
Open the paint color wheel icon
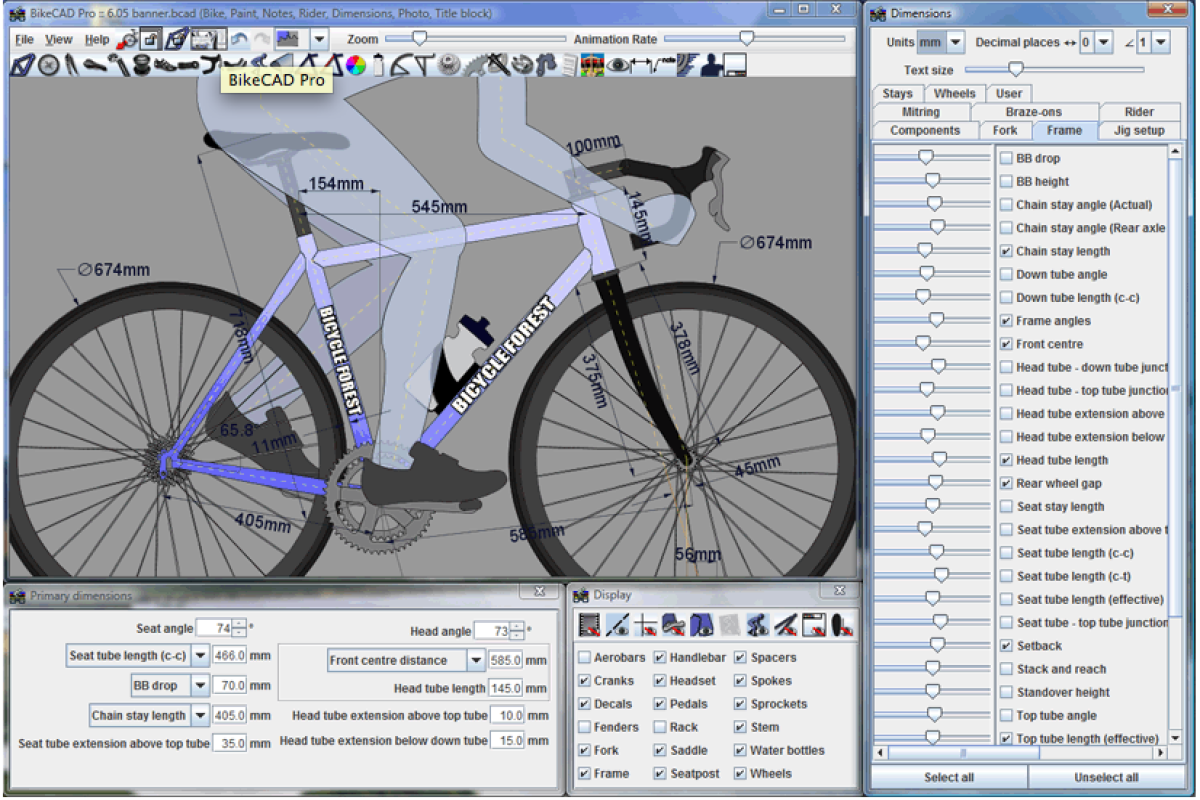(x=355, y=66)
